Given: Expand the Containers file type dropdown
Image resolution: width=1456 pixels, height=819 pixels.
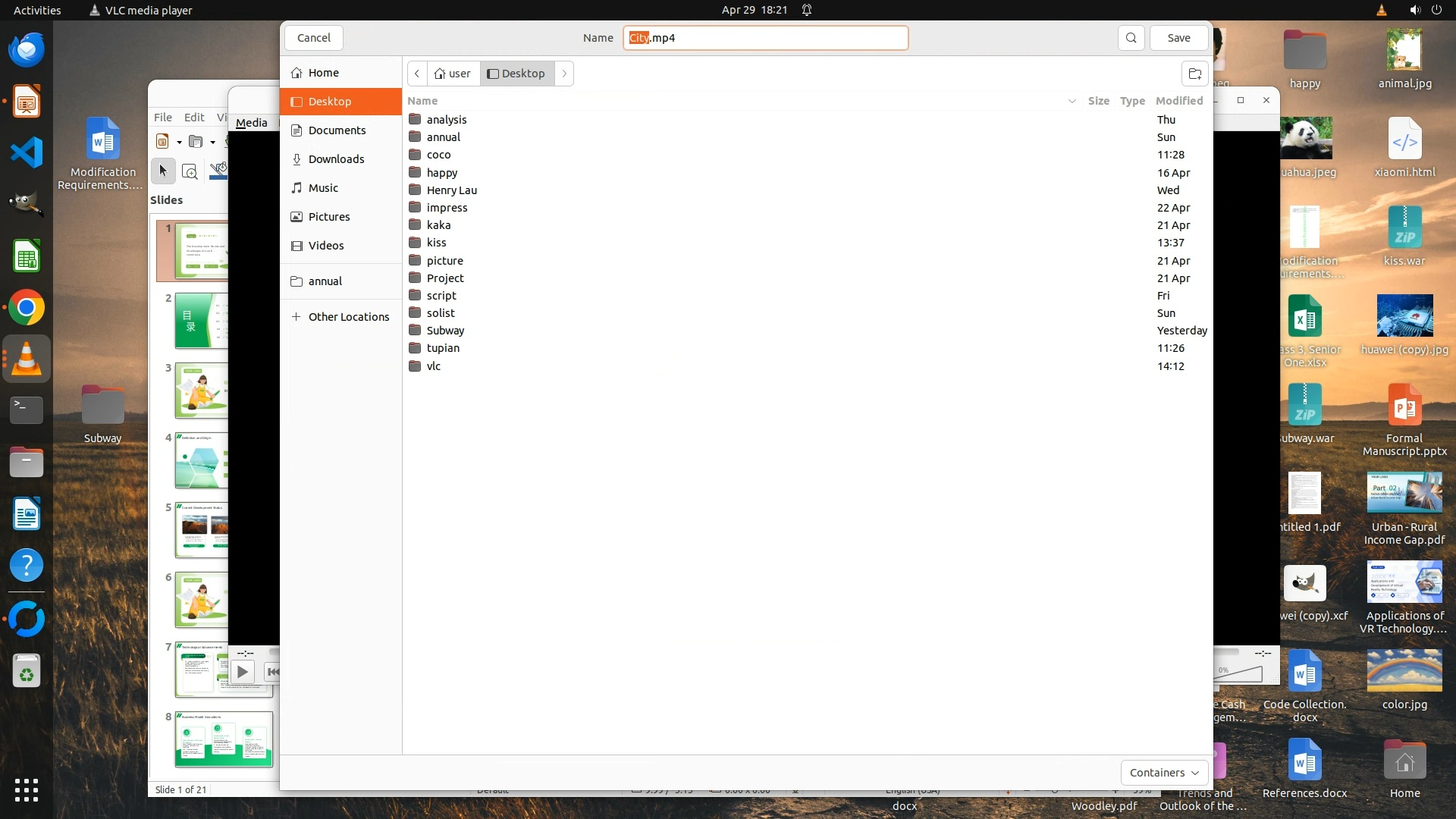Looking at the screenshot, I should (1164, 773).
